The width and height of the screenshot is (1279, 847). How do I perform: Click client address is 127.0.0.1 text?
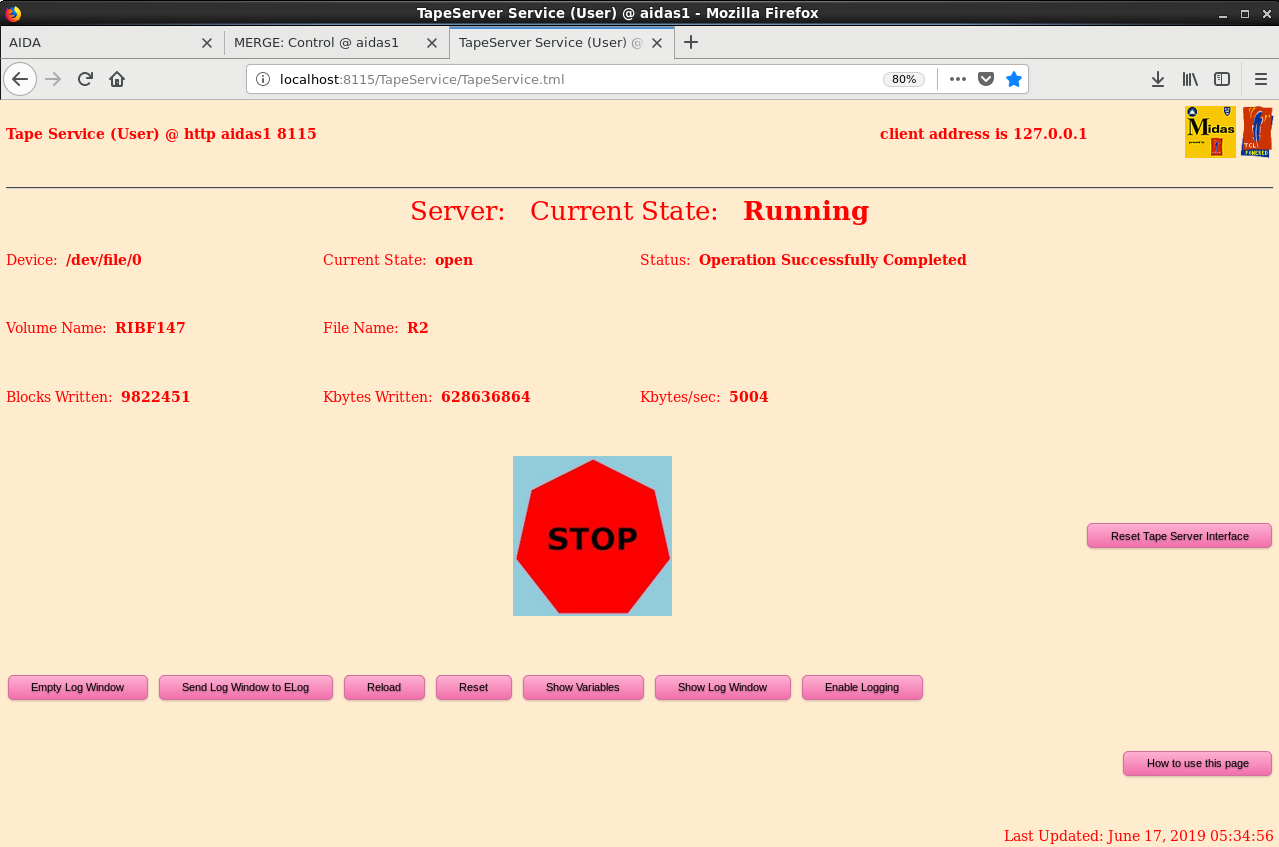click(983, 134)
